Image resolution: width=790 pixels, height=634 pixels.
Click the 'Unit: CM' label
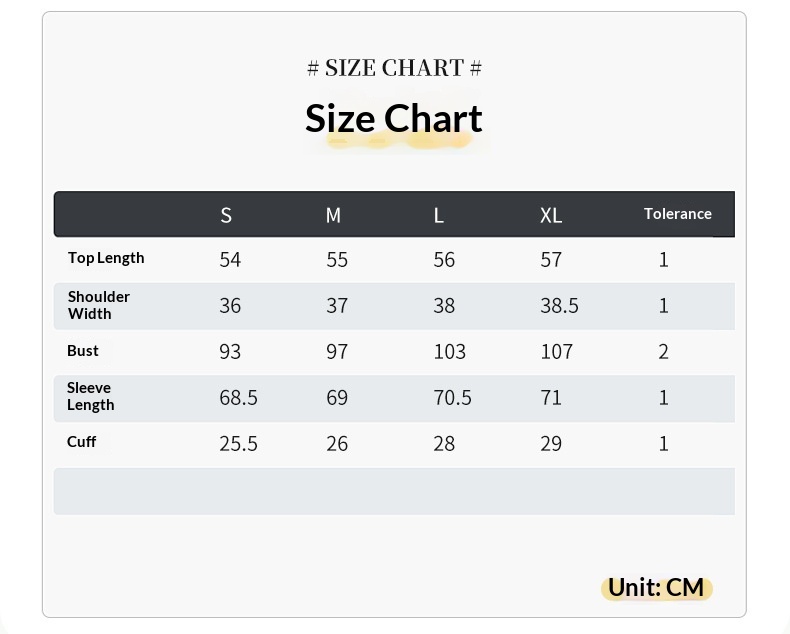coord(656,587)
